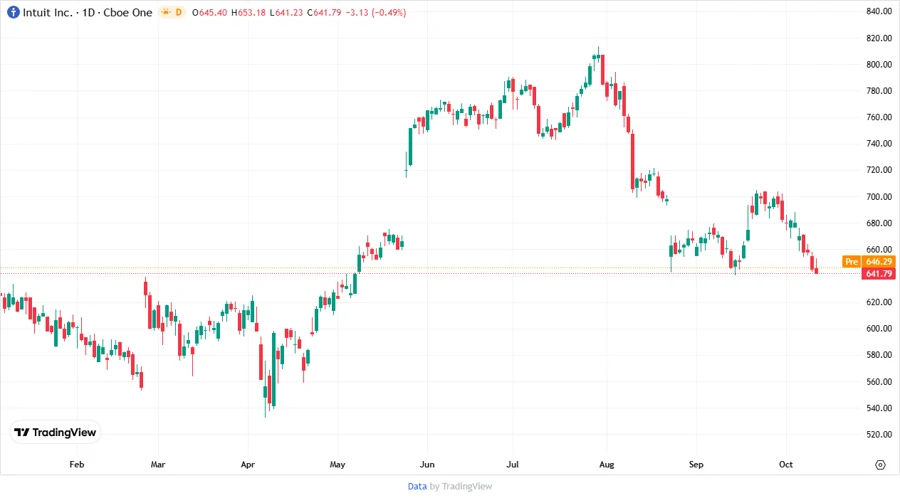Click the May time axis label
Screen dimensions: 900x498
pos(338,464)
